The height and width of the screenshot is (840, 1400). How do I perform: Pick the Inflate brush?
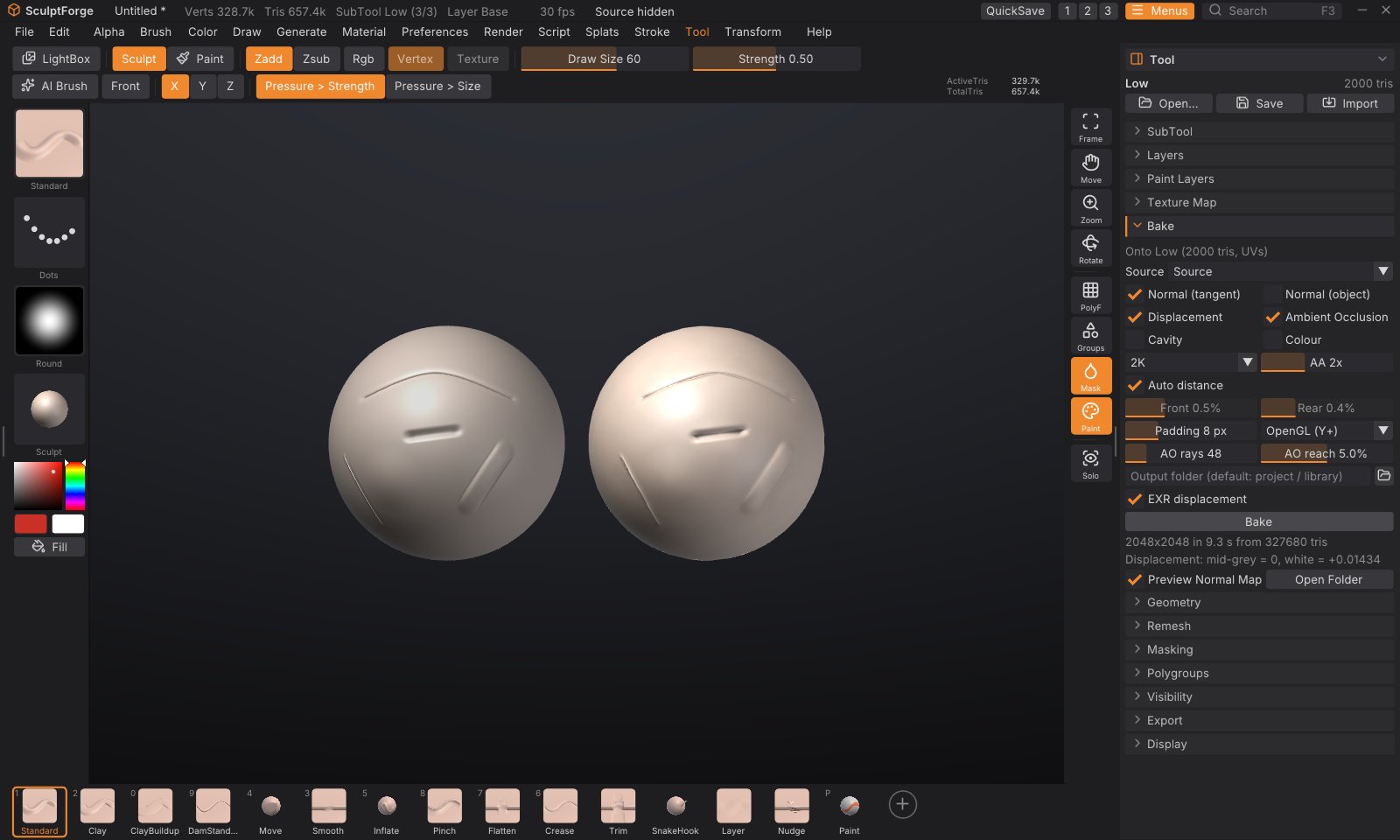(x=386, y=812)
